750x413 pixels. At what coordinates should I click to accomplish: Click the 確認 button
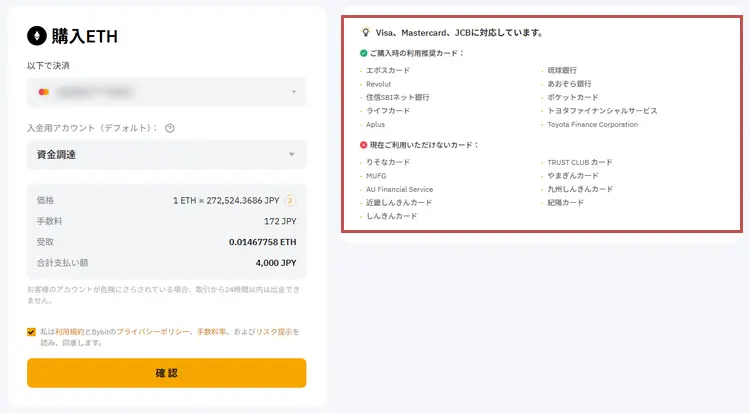pos(166,373)
